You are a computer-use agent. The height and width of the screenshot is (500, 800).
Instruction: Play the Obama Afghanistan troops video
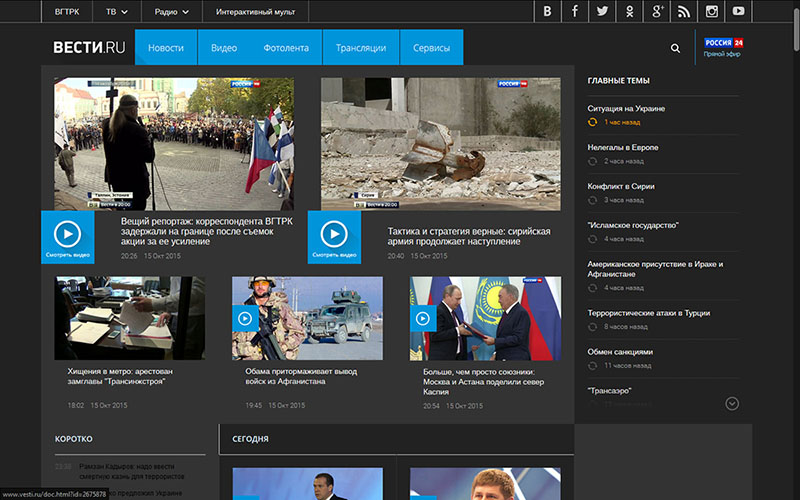(x=245, y=319)
